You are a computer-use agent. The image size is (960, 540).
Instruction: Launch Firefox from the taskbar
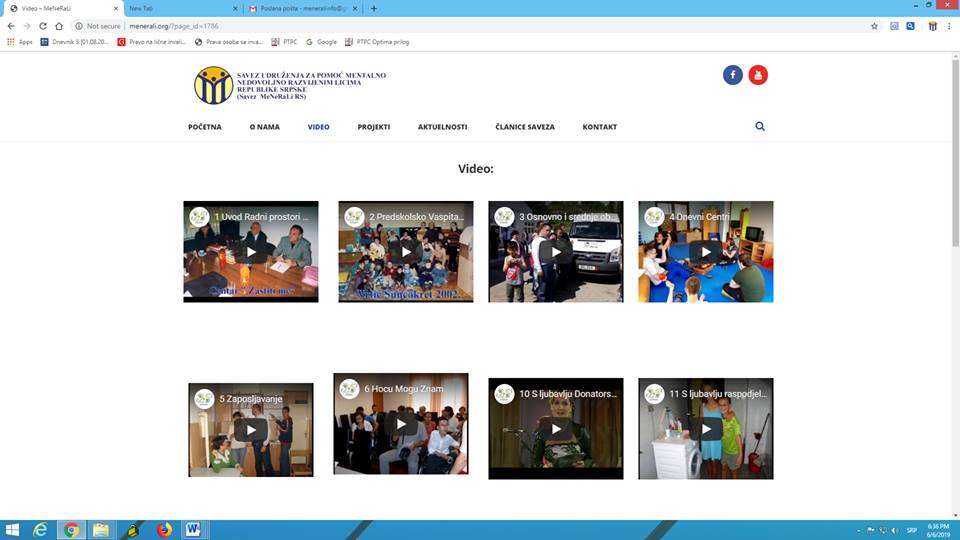pos(164,530)
